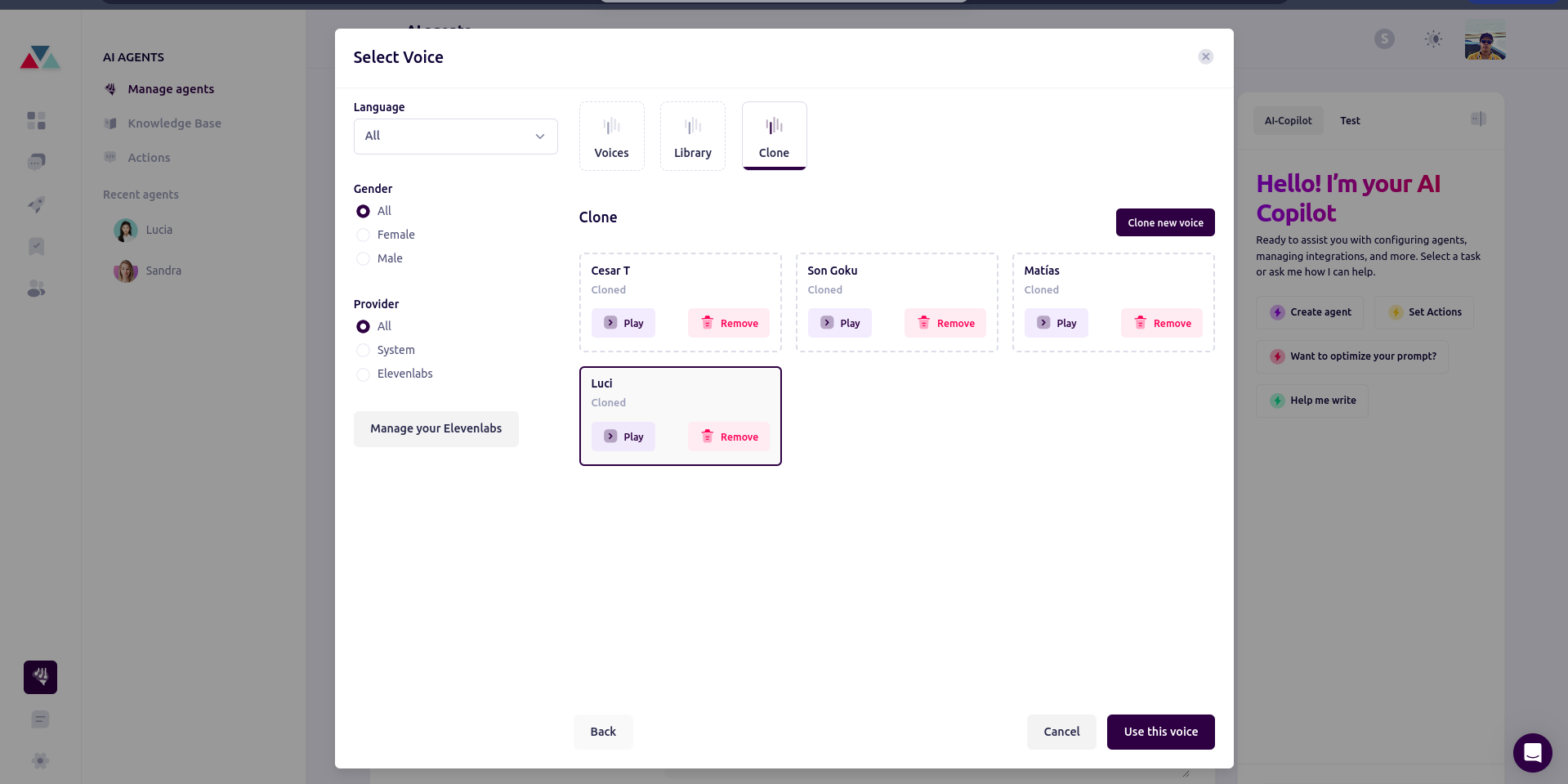Image resolution: width=1568 pixels, height=784 pixels.
Task: Click the Knowledge Base book icon
Action: tap(110, 123)
